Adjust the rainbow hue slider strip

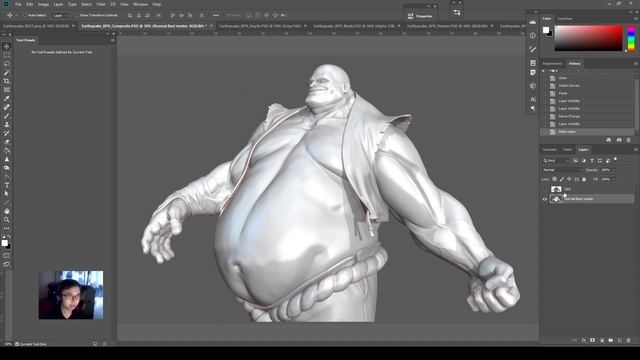pyautogui.click(x=631, y=38)
